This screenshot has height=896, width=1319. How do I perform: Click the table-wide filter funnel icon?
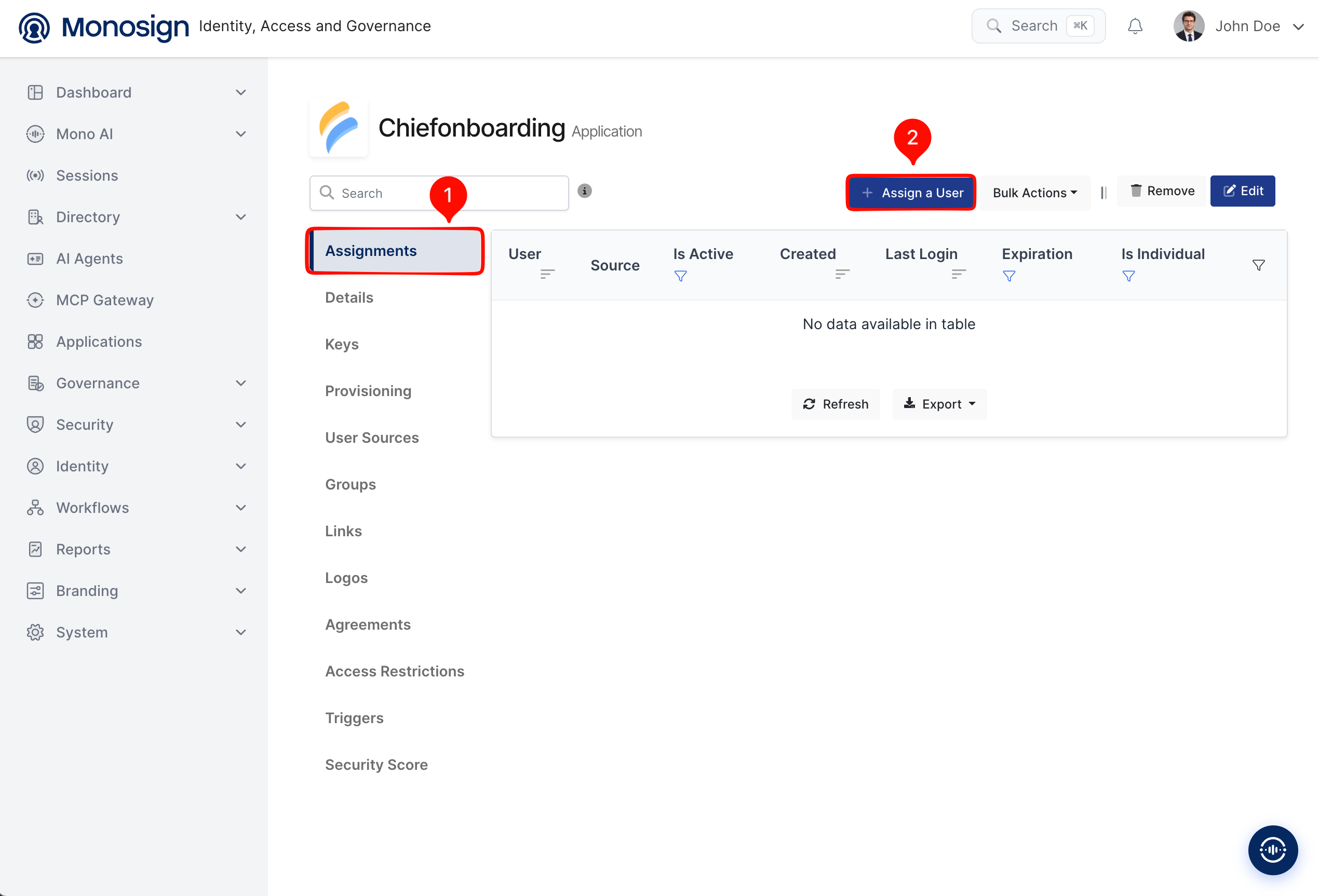[x=1258, y=265]
